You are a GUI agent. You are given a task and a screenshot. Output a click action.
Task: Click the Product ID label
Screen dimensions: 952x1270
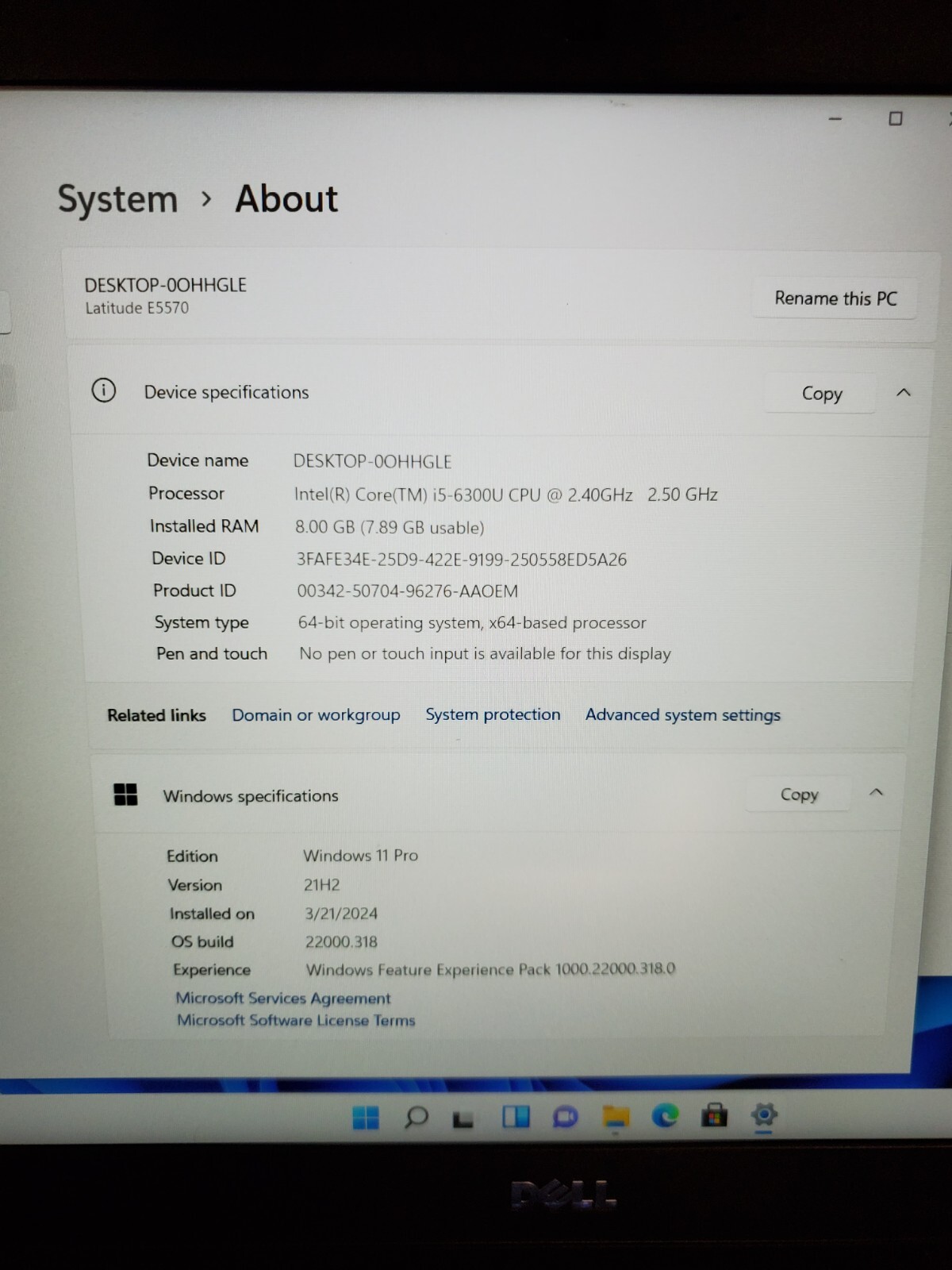click(x=194, y=591)
